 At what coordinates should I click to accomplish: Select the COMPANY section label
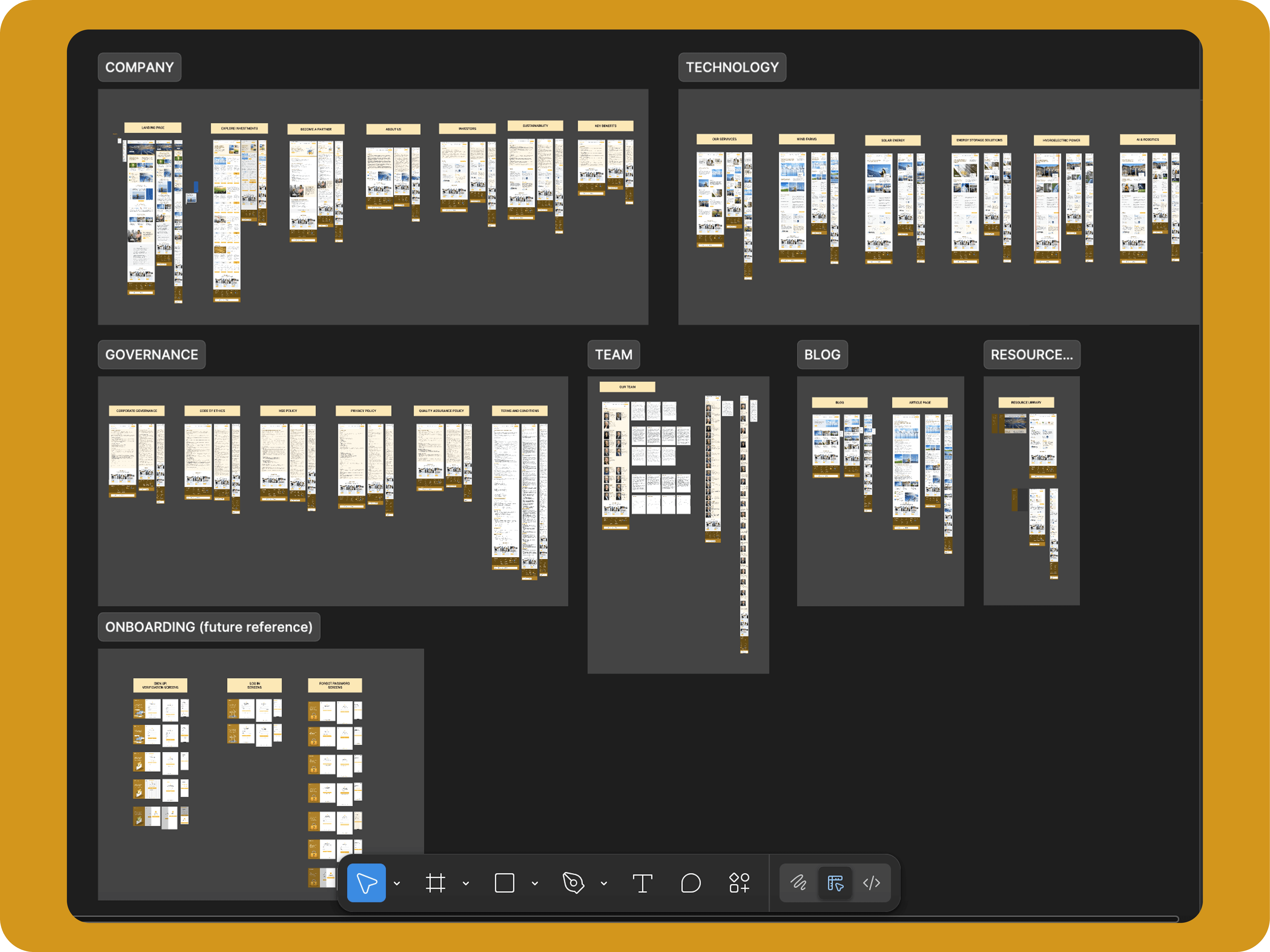point(140,67)
